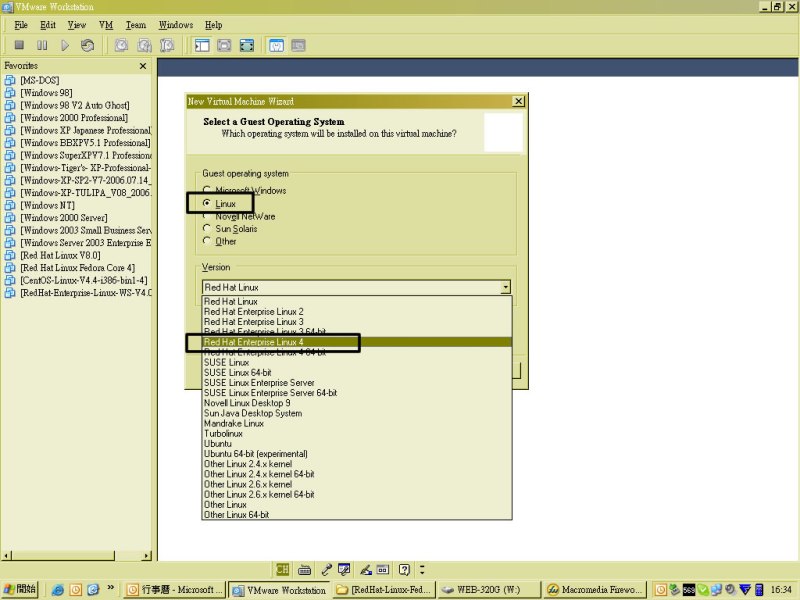
Task: Switch to 行事曆 - Microsoft taskbar button
Action: [x=174, y=590]
